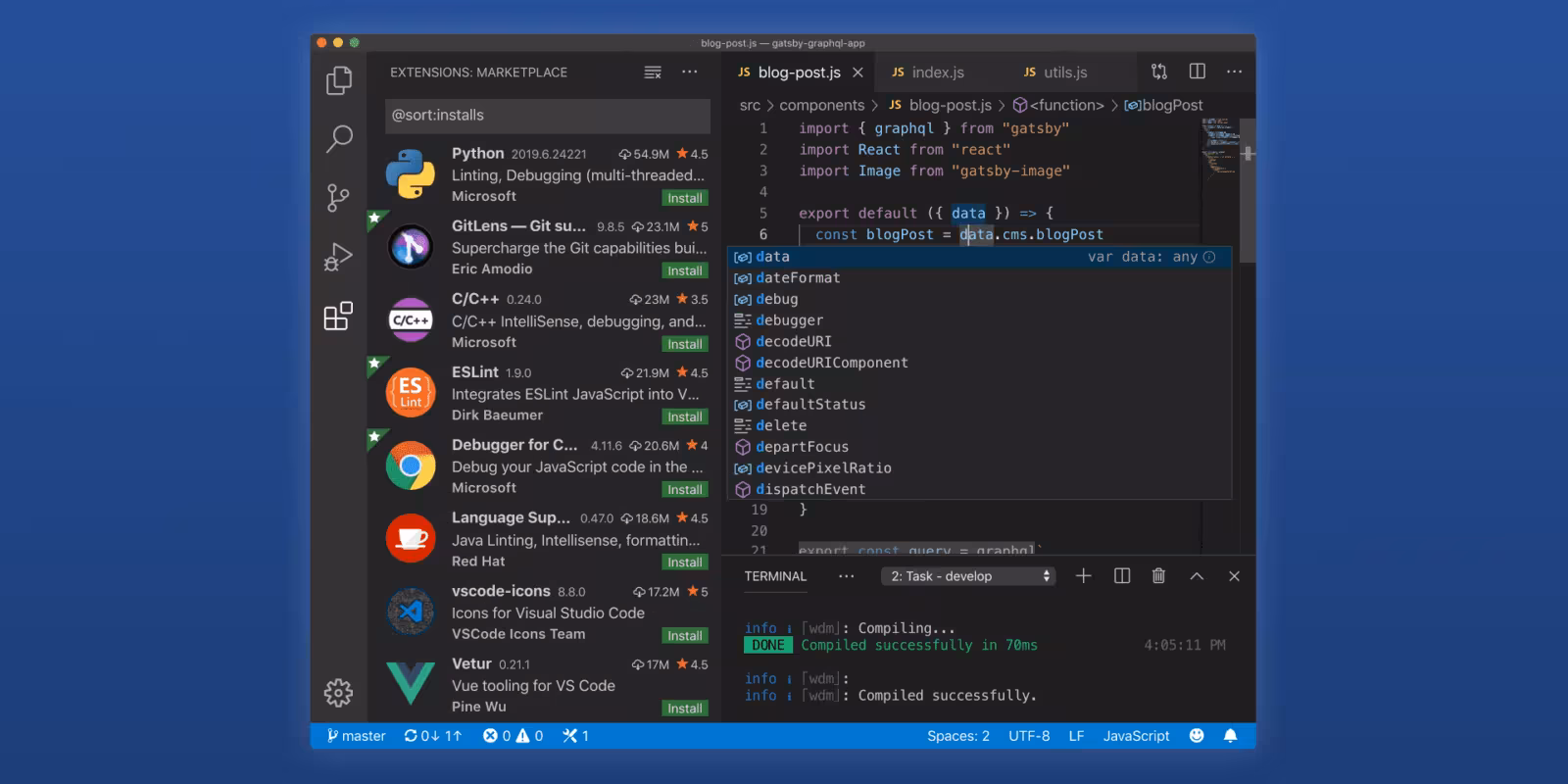Viewport: 1568px width, 784px height.
Task: Install the ESLint extension
Action: click(684, 416)
